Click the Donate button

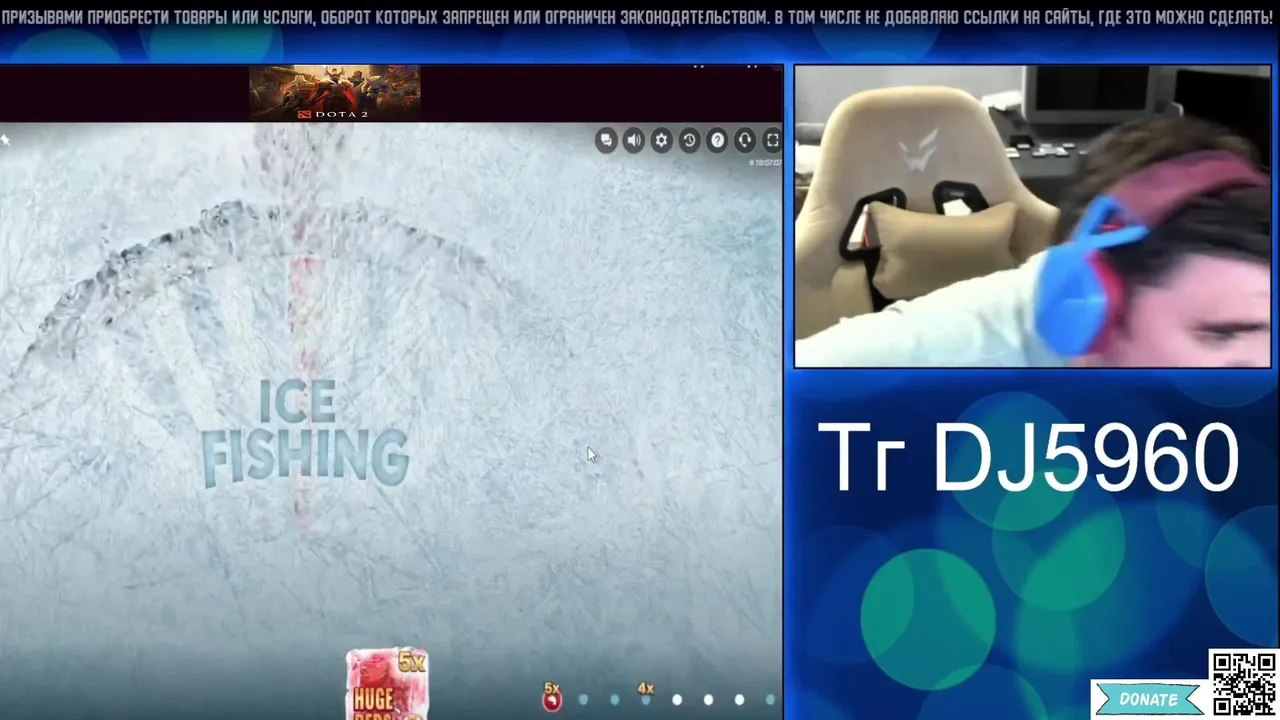pos(1148,699)
